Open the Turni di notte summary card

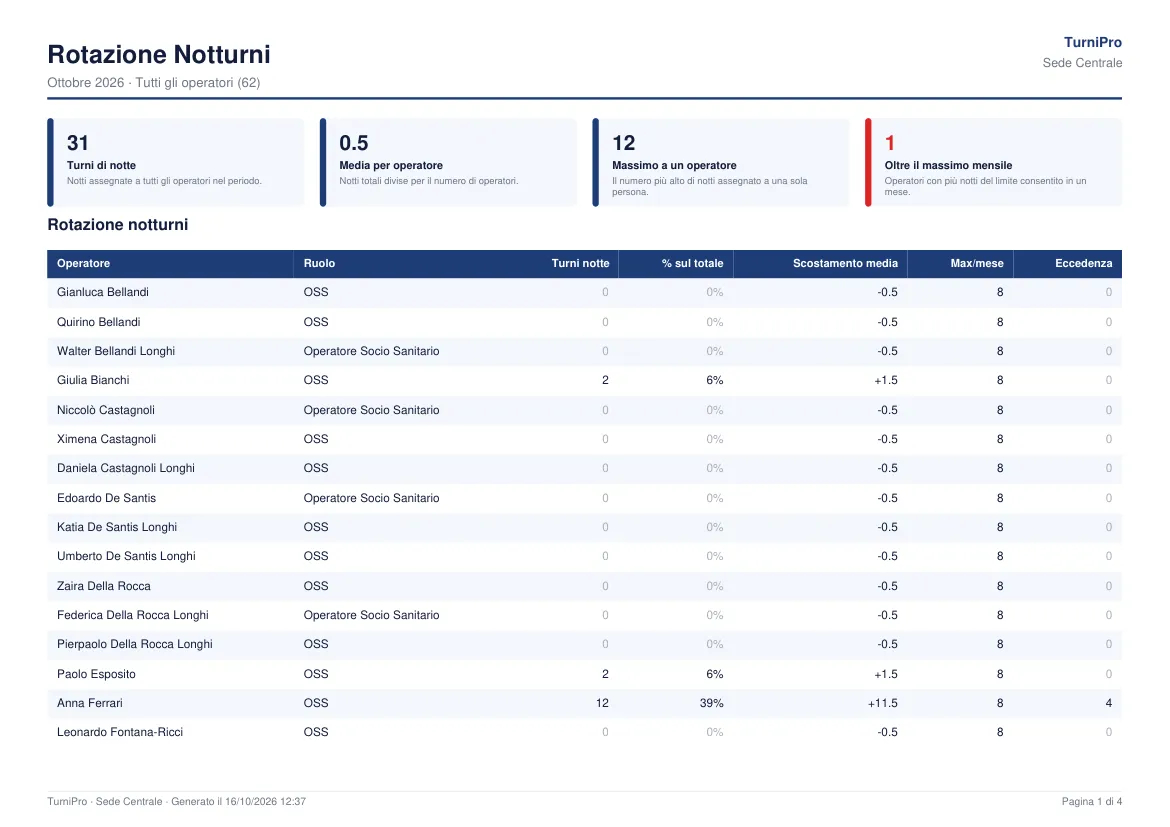coord(175,162)
